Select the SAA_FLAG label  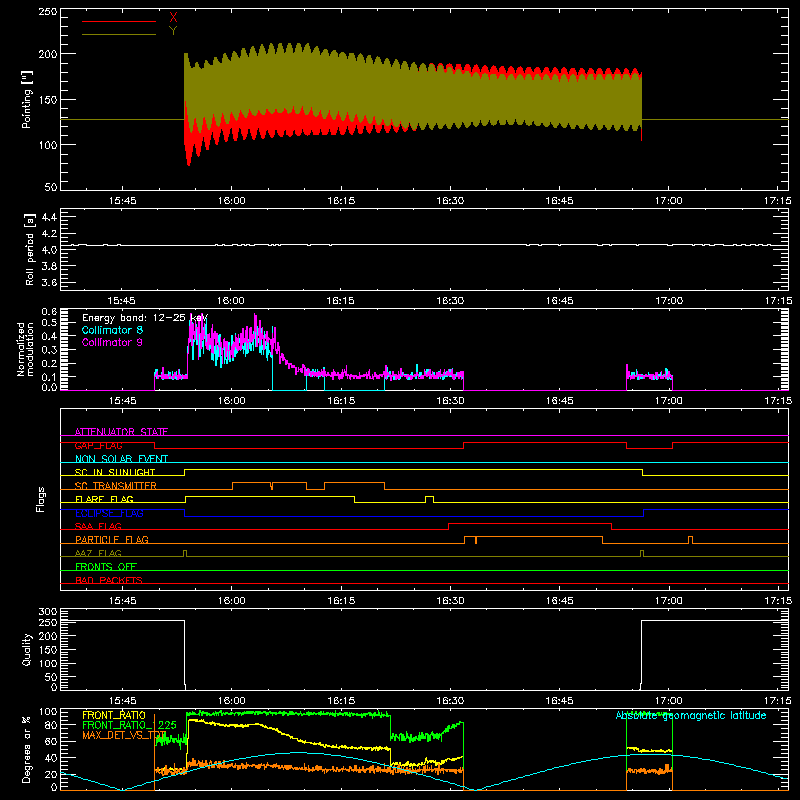point(98,526)
